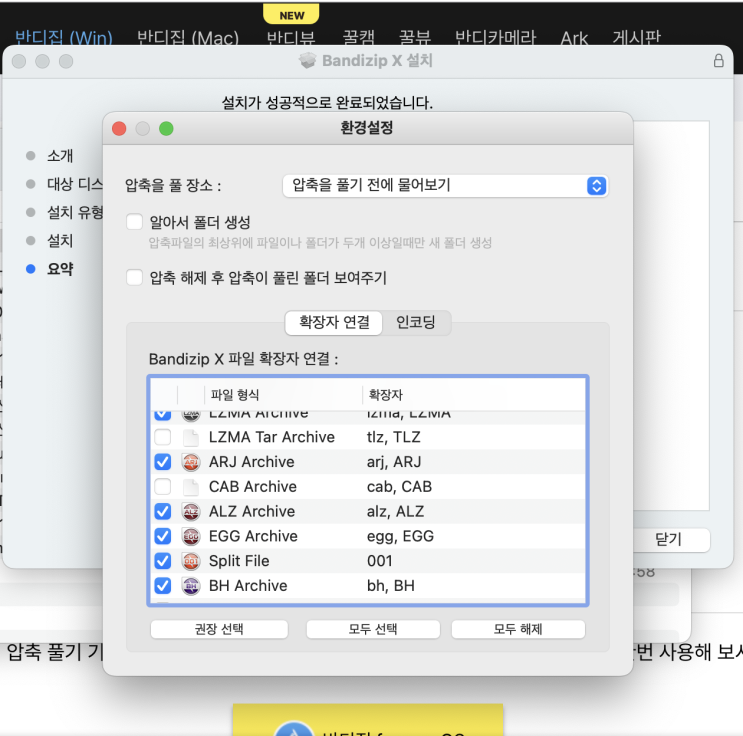Click the 파일 형식 column header
The height and width of the screenshot is (736, 743).
pos(283,395)
